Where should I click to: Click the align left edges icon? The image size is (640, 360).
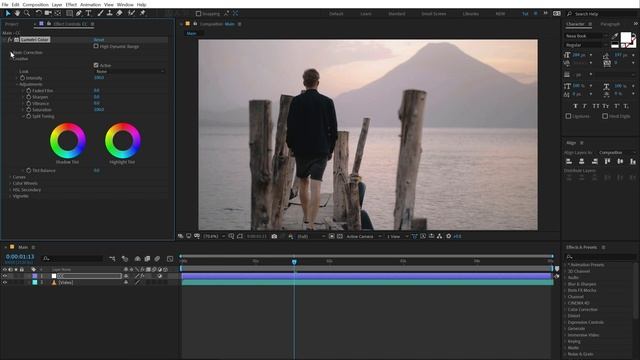tap(569, 162)
